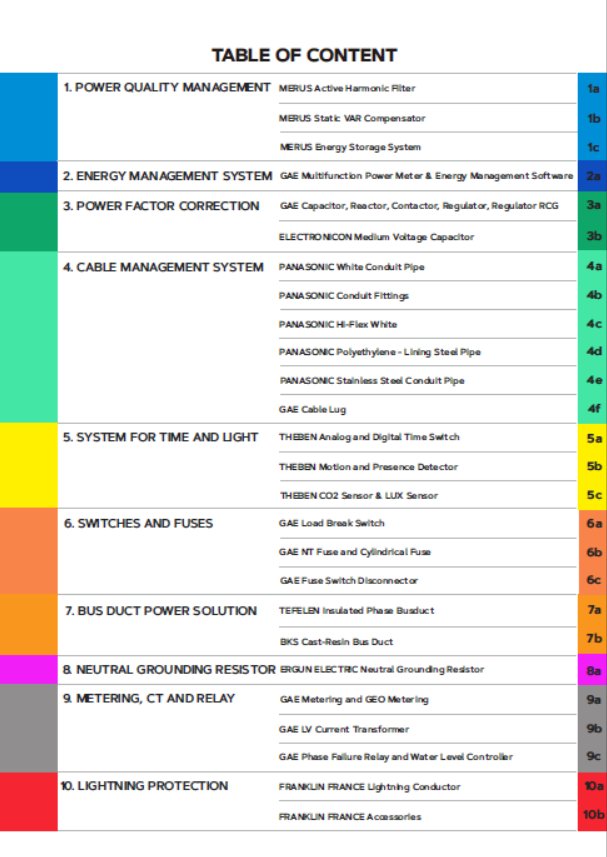Click the Bus Duct Power Solution heading
Screen dimensions: 607x857
[160, 610]
